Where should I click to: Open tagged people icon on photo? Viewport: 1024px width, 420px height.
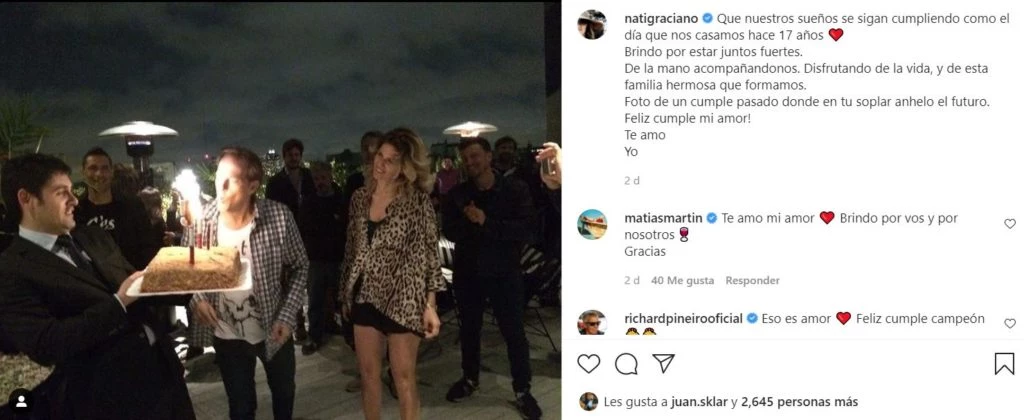point(21,400)
